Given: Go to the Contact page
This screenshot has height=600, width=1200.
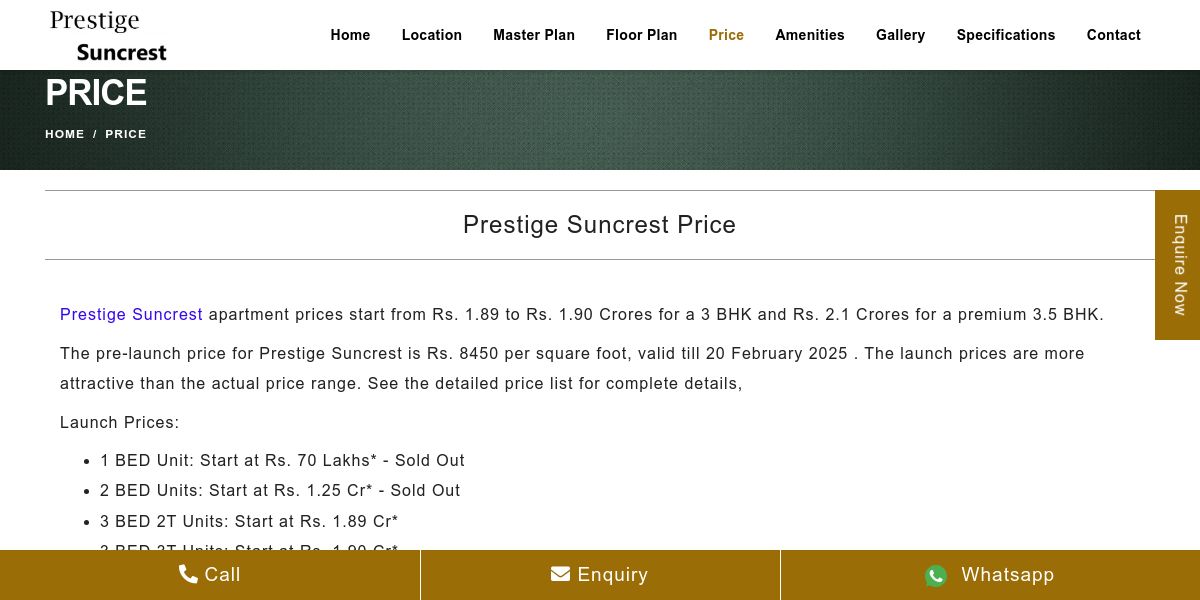Looking at the screenshot, I should coord(1114,35).
